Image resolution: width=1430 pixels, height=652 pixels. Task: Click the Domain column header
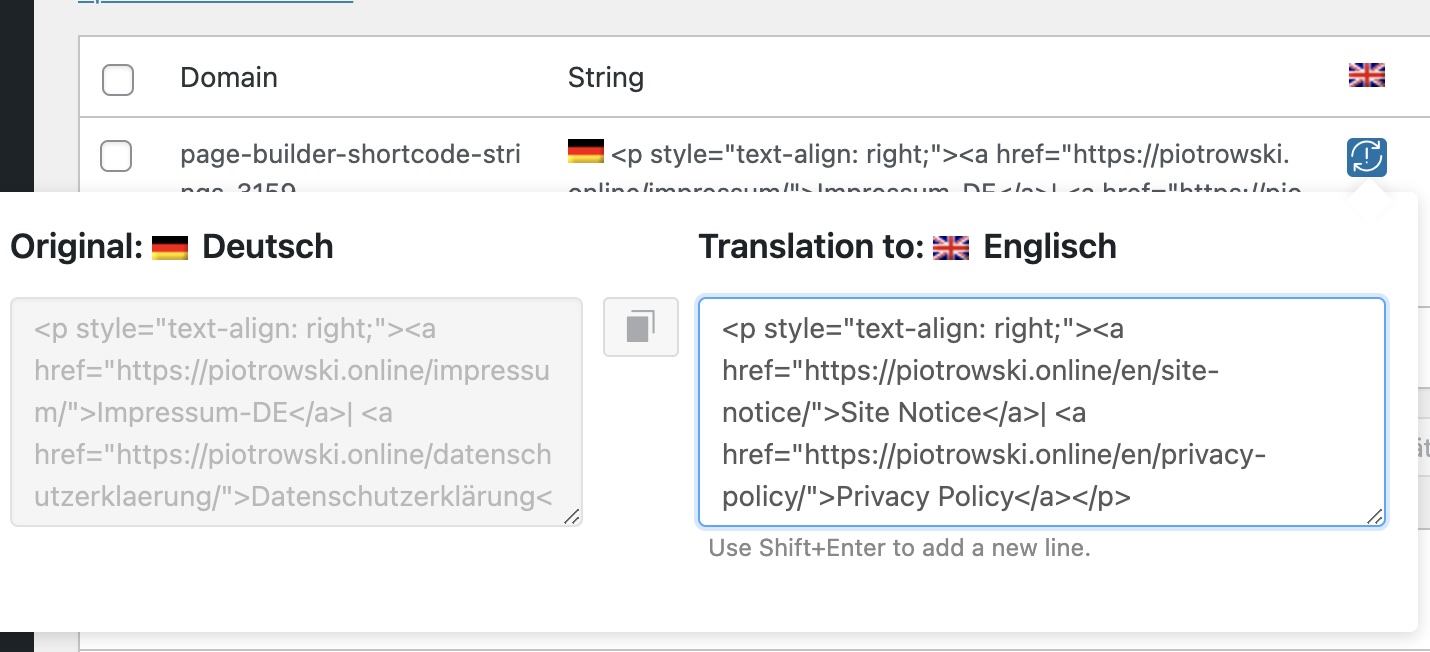229,77
